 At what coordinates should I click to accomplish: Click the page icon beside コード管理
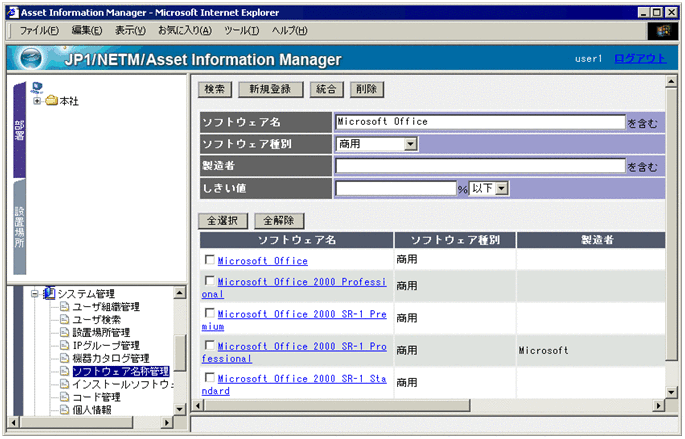pos(65,397)
